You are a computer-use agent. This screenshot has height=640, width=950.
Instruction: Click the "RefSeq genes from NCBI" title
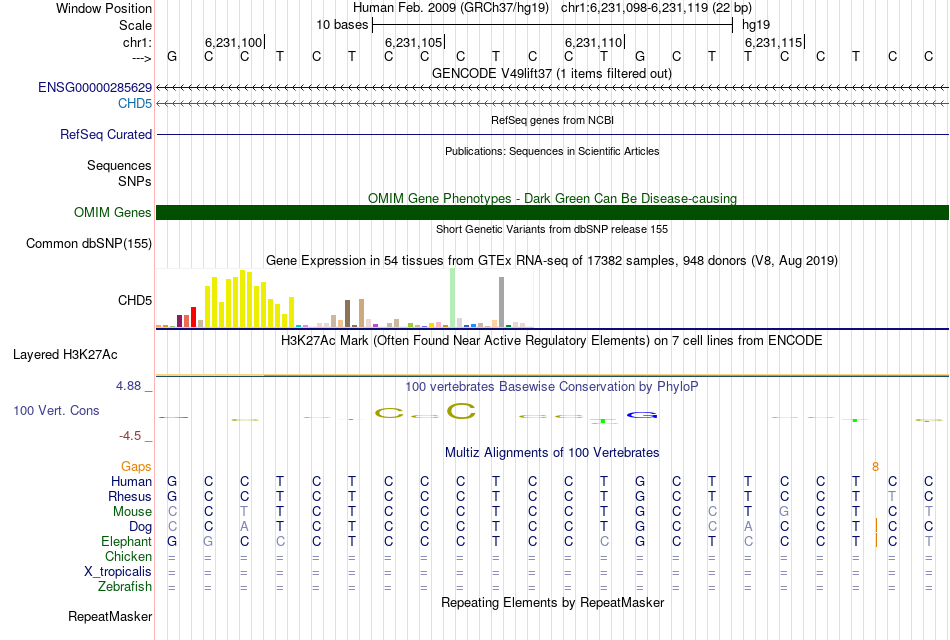pyautogui.click(x=552, y=120)
